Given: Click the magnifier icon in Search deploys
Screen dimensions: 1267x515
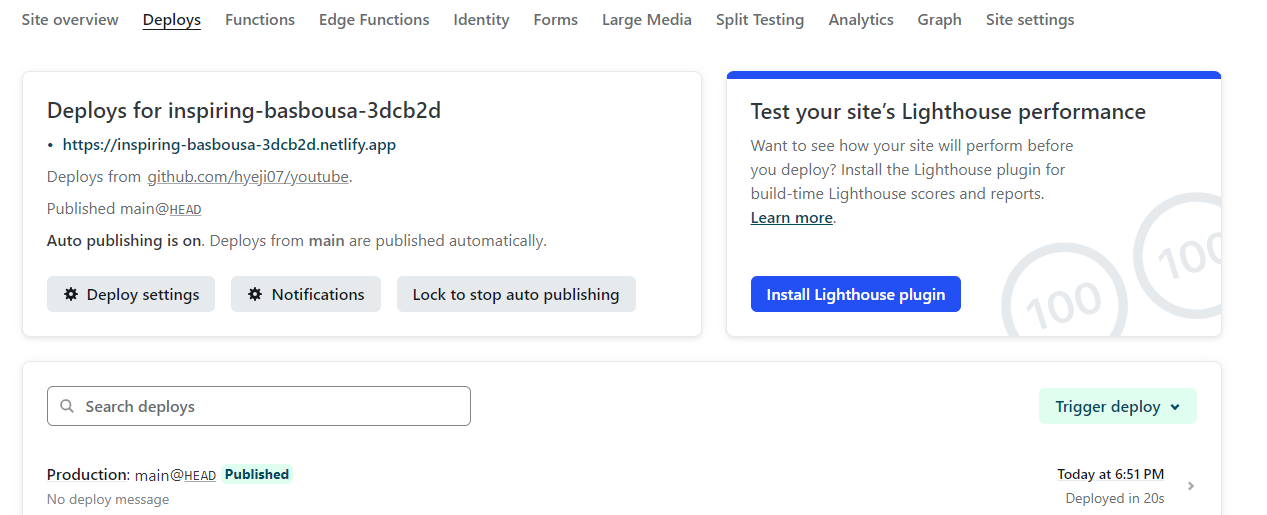Looking at the screenshot, I should tap(68, 406).
